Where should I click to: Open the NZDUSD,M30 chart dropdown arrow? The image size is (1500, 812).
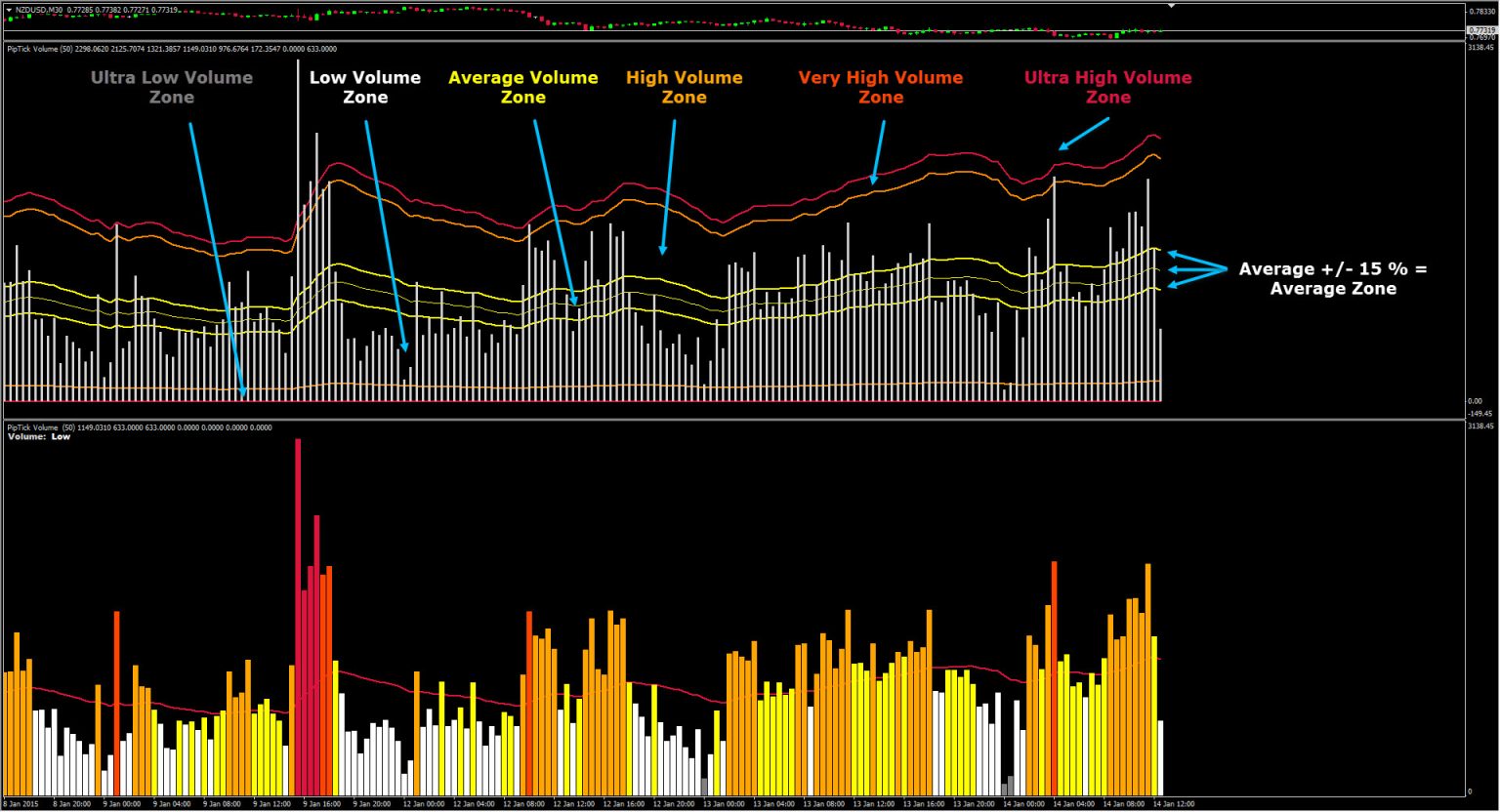click(9, 10)
